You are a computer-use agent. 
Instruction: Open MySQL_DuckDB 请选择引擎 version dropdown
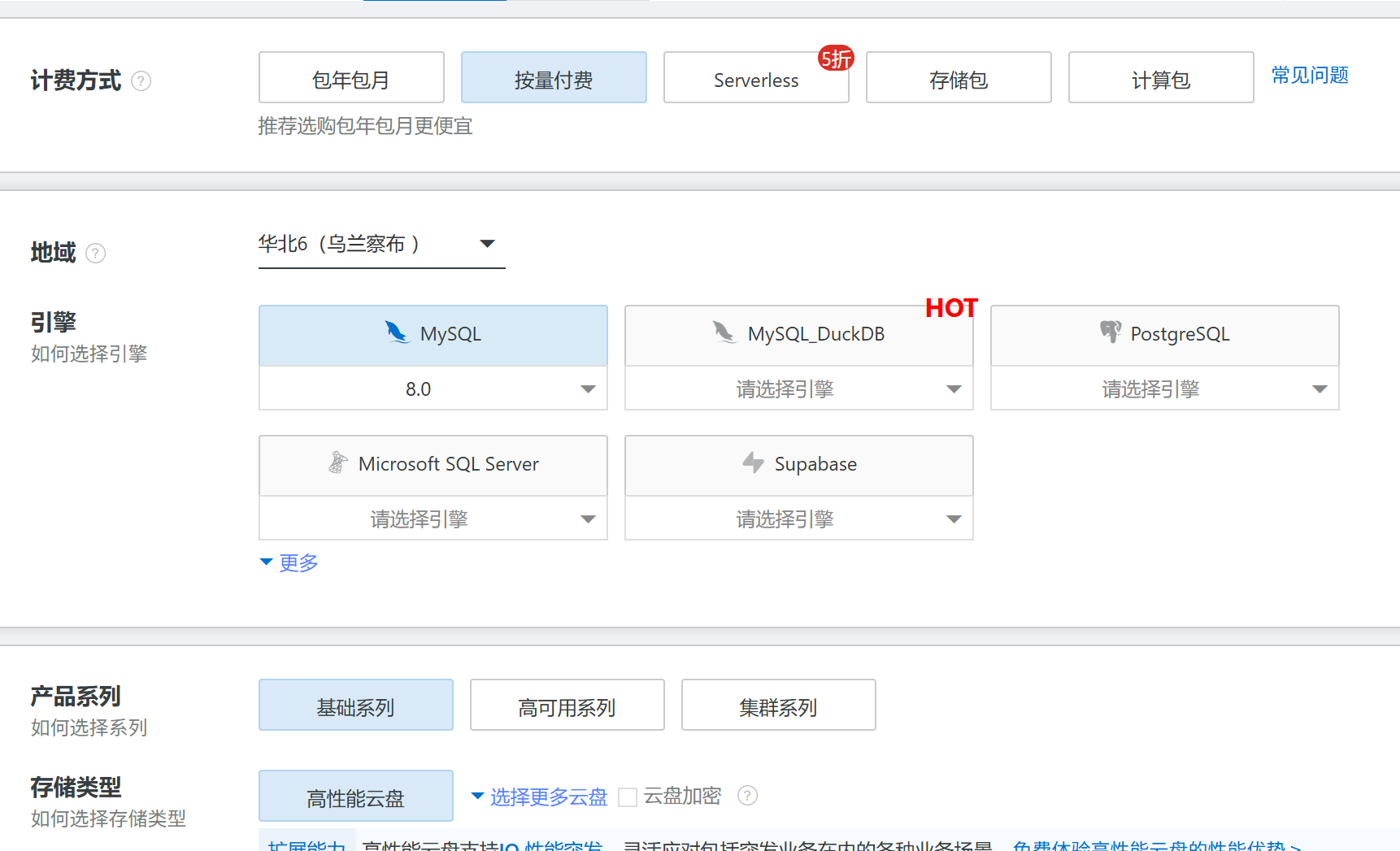click(x=799, y=389)
